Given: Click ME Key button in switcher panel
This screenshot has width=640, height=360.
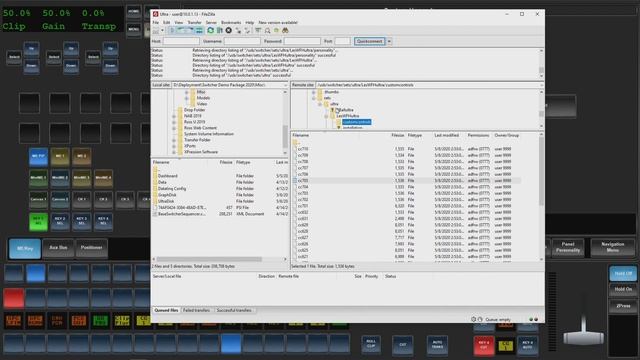Looking at the screenshot, I should (x=25, y=248).
